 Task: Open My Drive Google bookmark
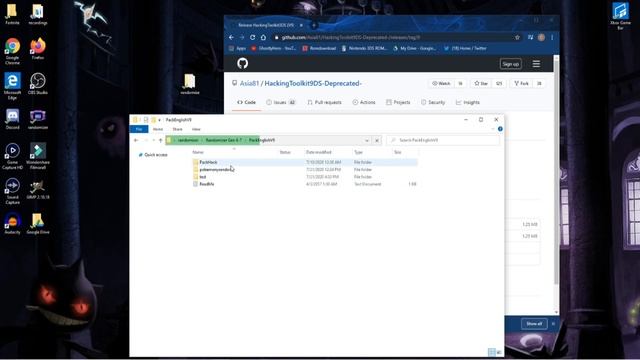coord(414,48)
